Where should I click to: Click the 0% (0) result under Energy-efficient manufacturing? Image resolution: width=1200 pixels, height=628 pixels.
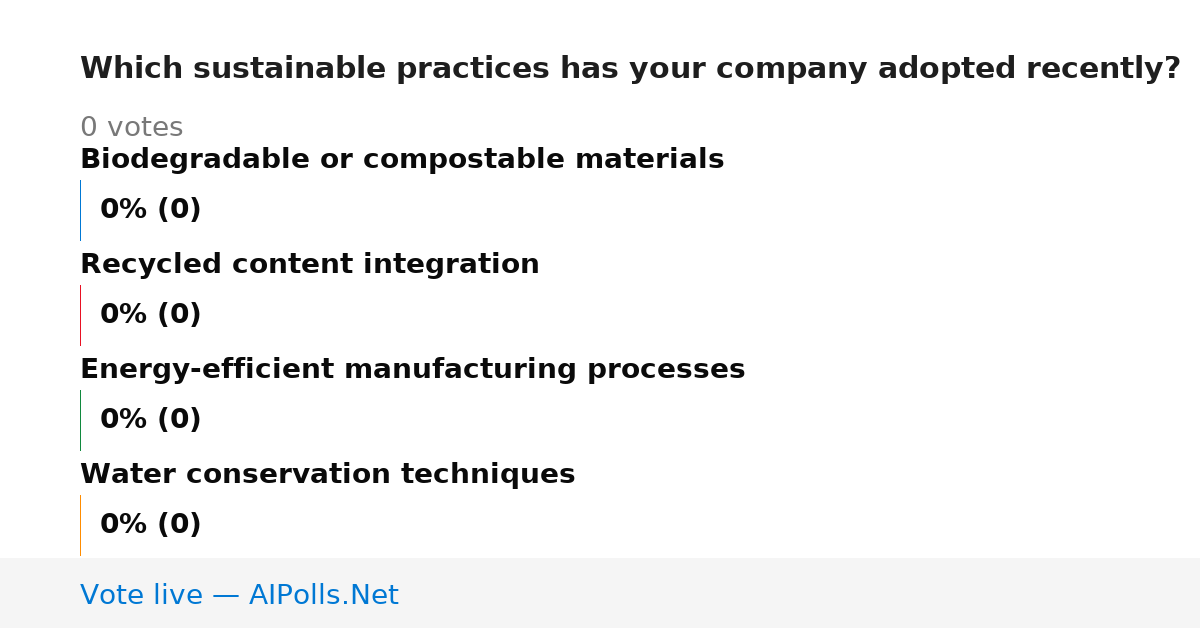click(151, 420)
